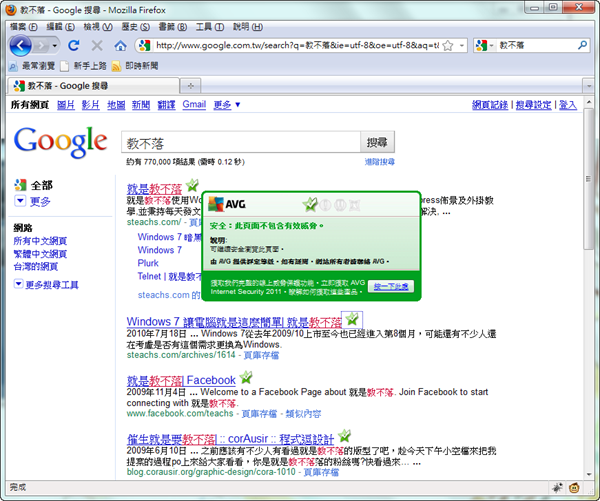Expand the 更多 dropdown in Google top bar
This screenshot has height=501, width=600.
[x=226, y=105]
